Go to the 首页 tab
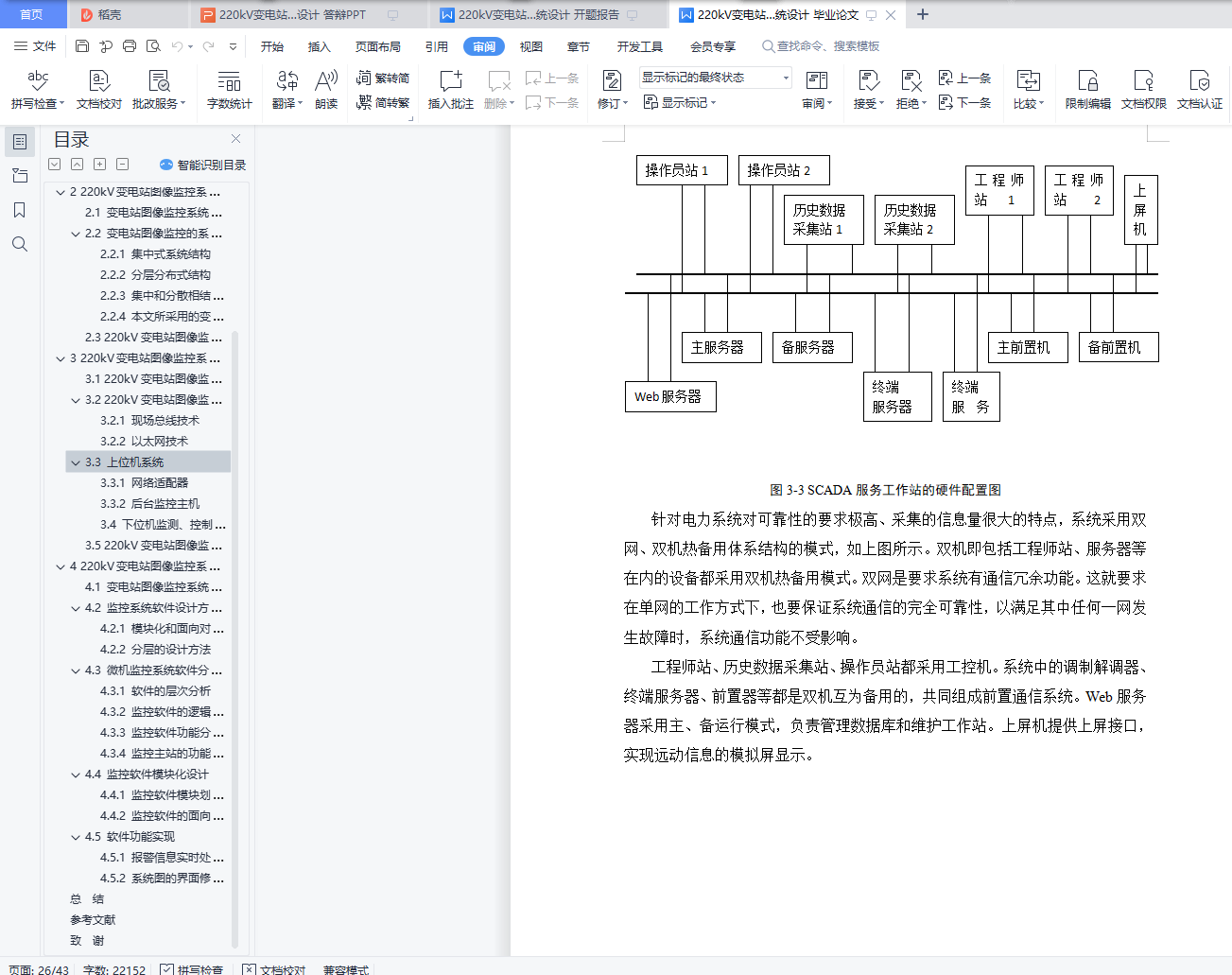 (x=32, y=14)
